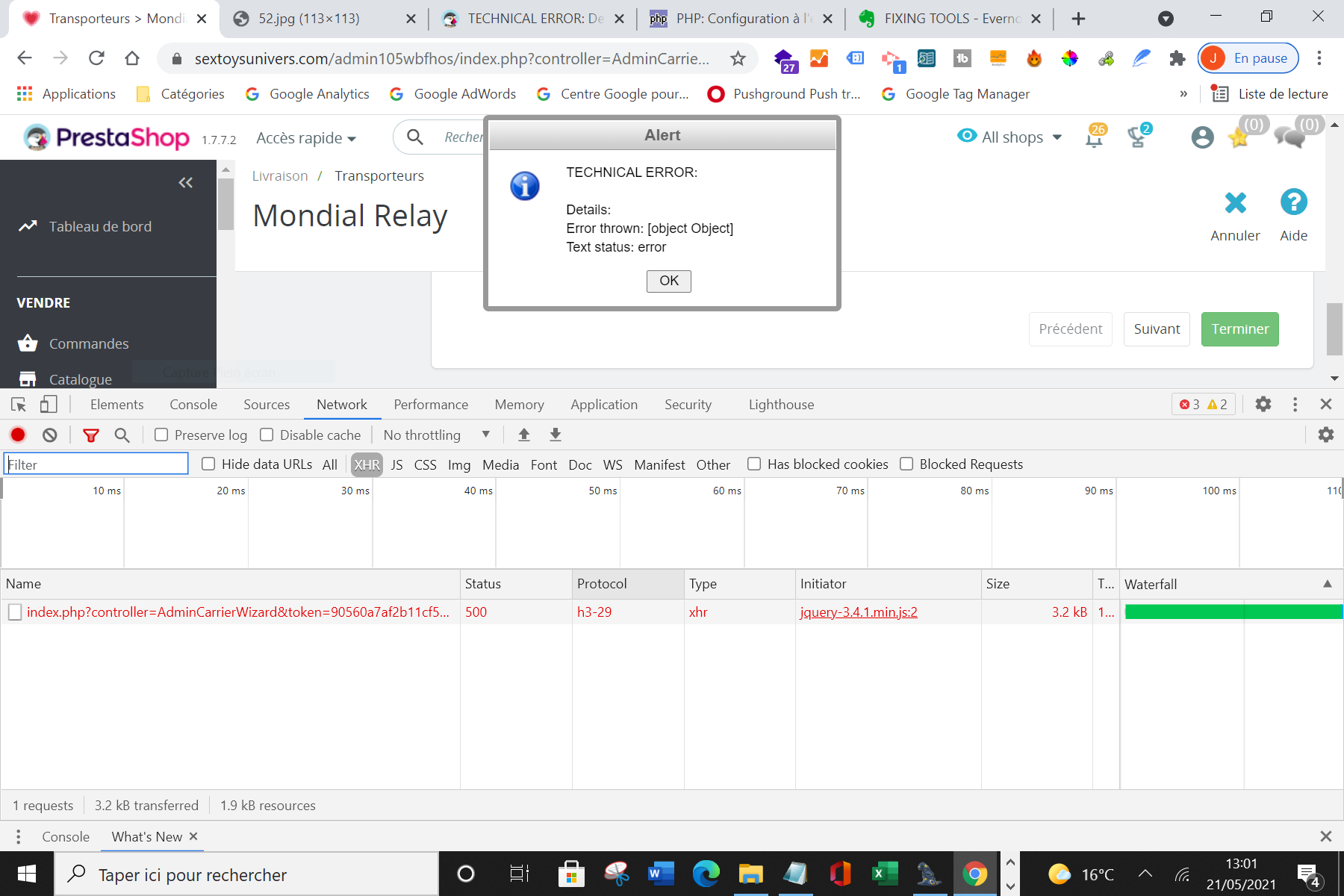Viewport: 1344px width, 896px height.
Task: Switch to the Console tab in DevTools
Action: click(193, 404)
